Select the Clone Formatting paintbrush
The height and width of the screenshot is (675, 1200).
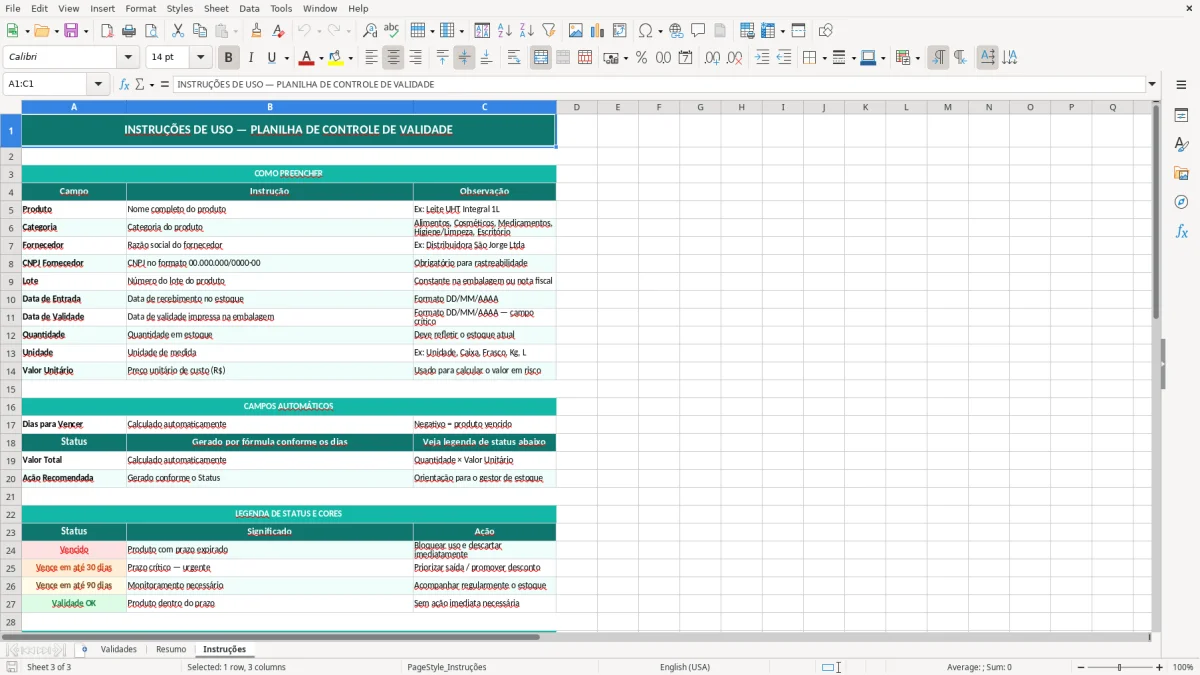point(257,31)
